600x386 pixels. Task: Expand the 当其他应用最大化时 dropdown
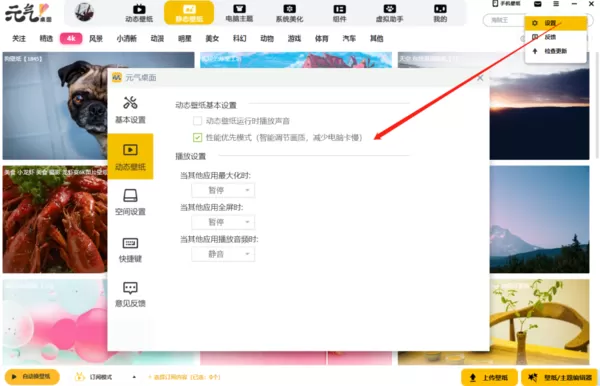point(223,190)
